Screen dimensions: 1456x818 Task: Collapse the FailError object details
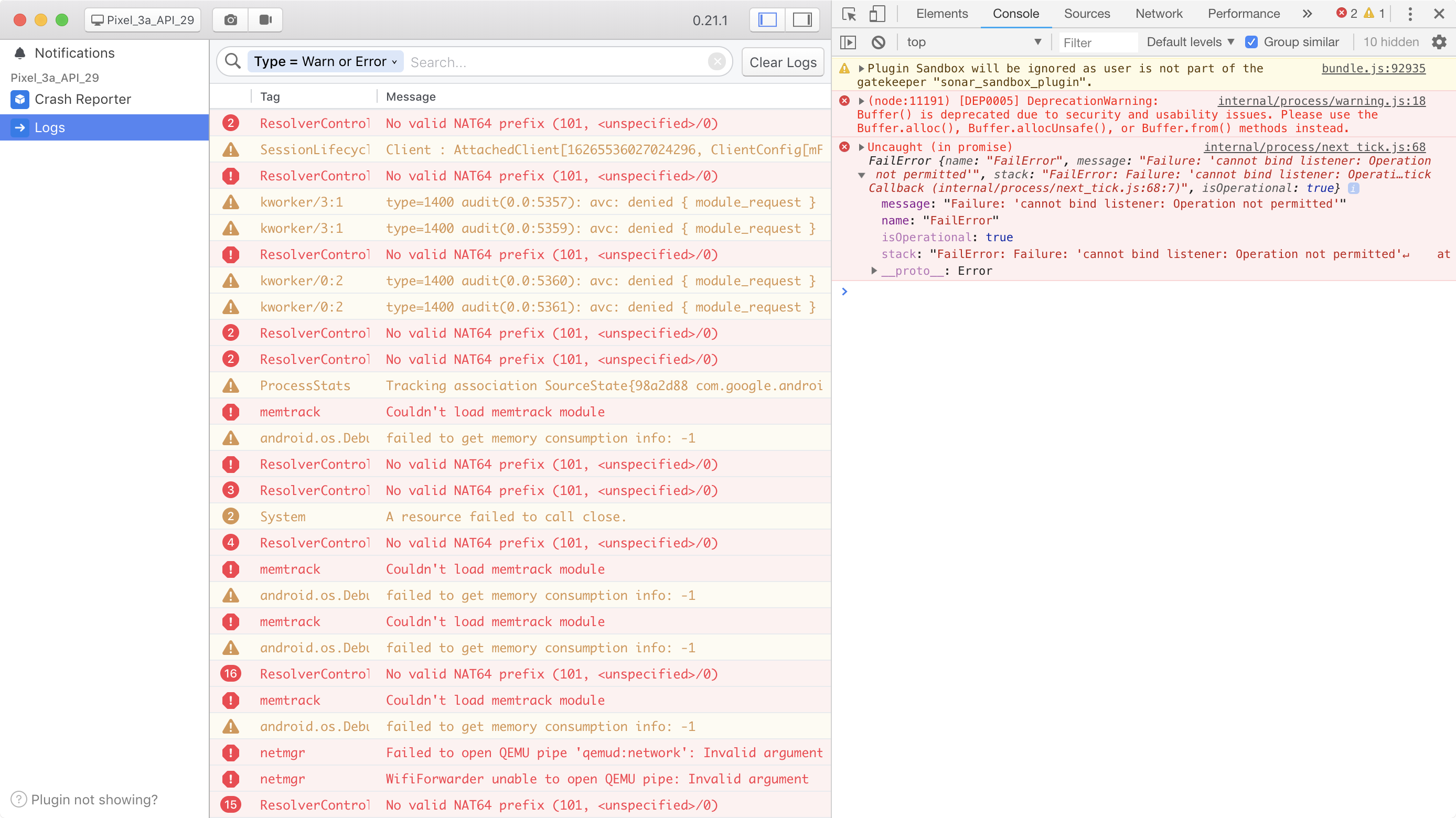point(861,175)
